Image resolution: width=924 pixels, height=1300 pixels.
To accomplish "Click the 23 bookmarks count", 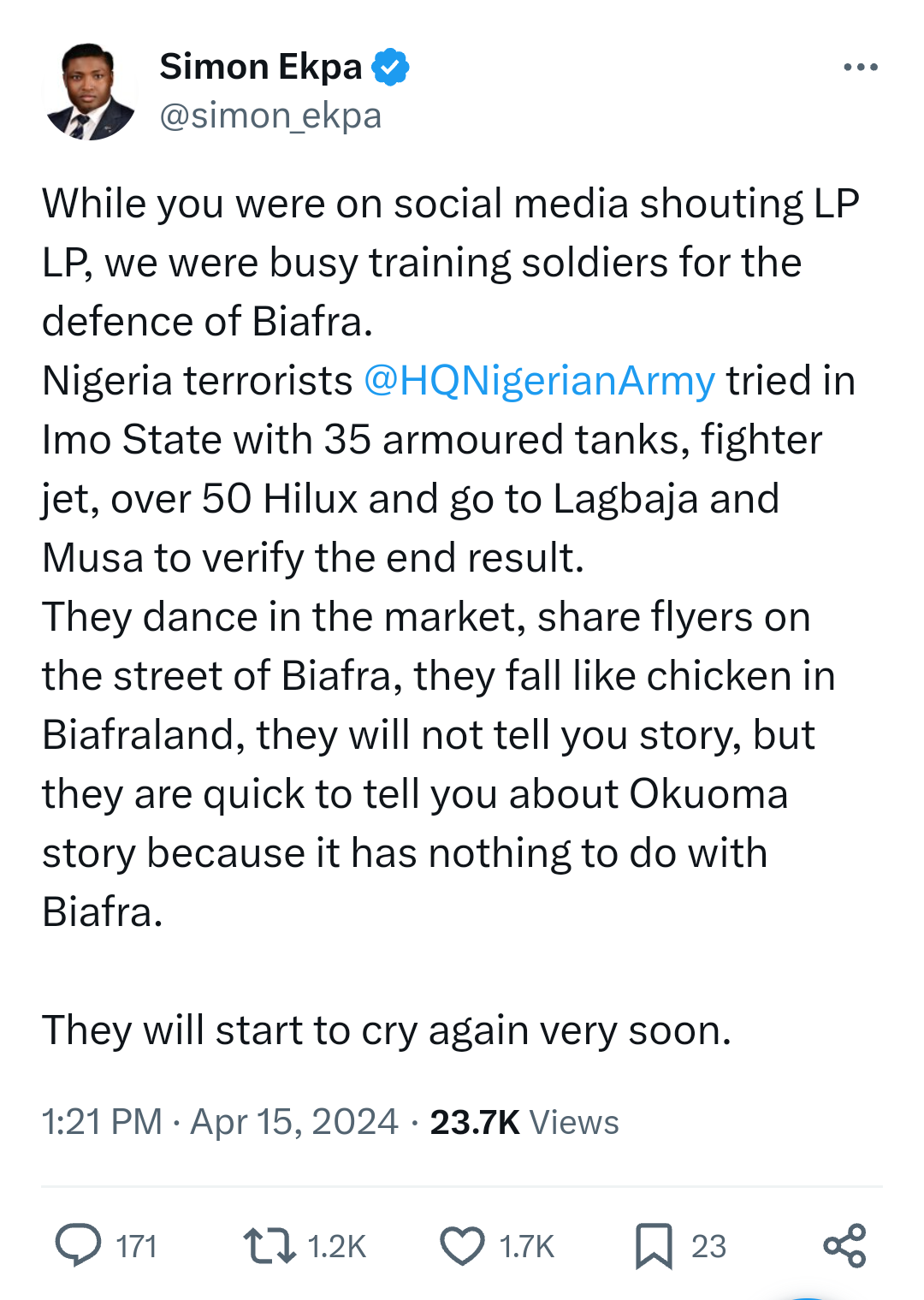I will [708, 1247].
